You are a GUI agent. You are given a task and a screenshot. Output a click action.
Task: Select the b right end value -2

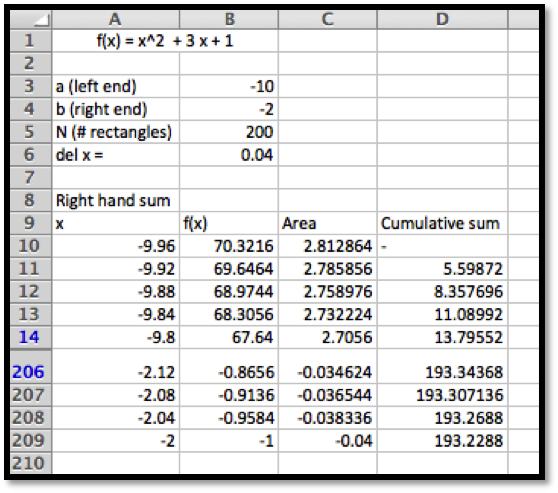click(229, 109)
